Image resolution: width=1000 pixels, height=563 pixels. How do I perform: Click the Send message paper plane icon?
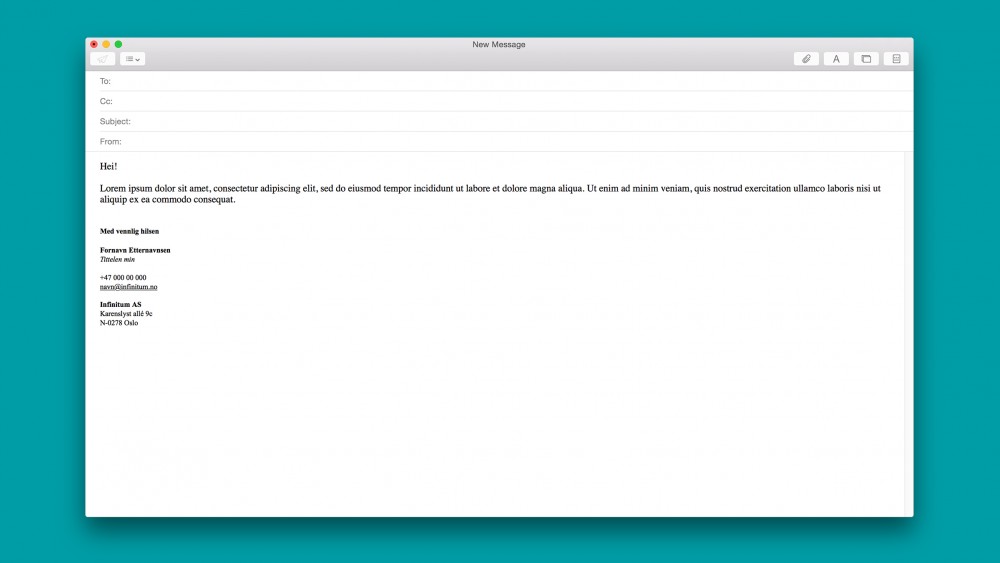tap(102, 59)
